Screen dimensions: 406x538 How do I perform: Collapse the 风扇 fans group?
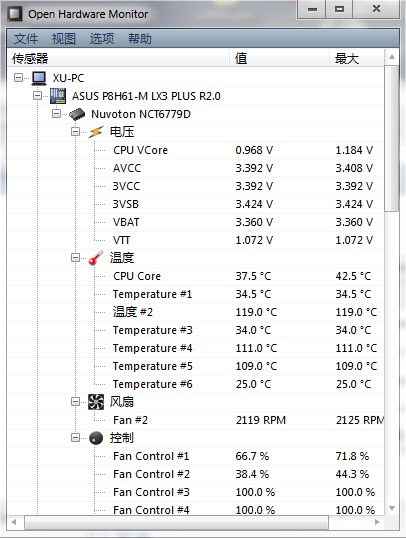pyautogui.click(x=75, y=402)
